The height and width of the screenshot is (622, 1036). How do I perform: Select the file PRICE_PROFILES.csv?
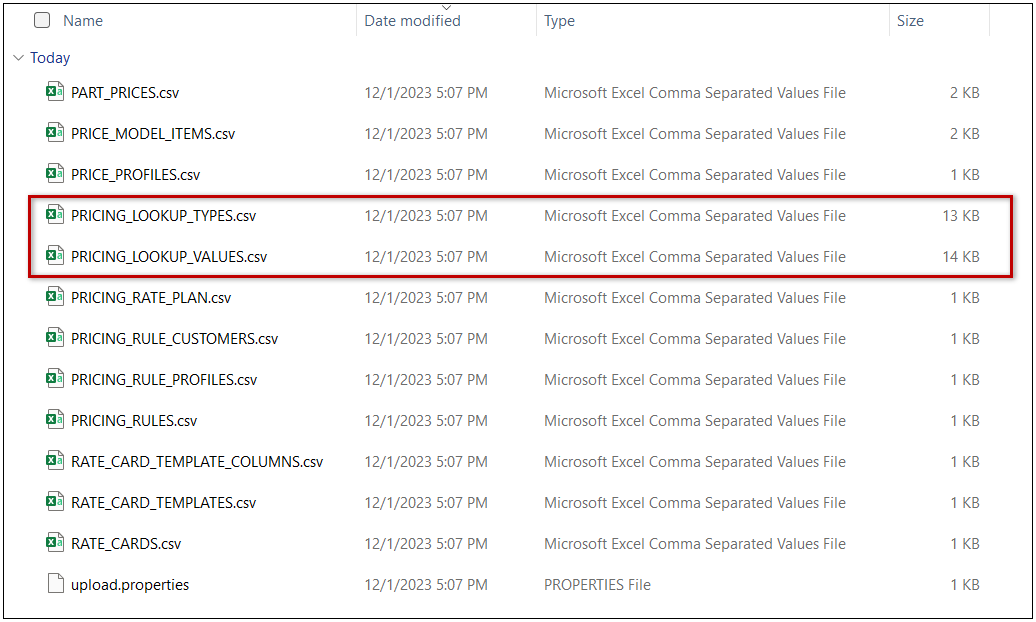(x=135, y=175)
